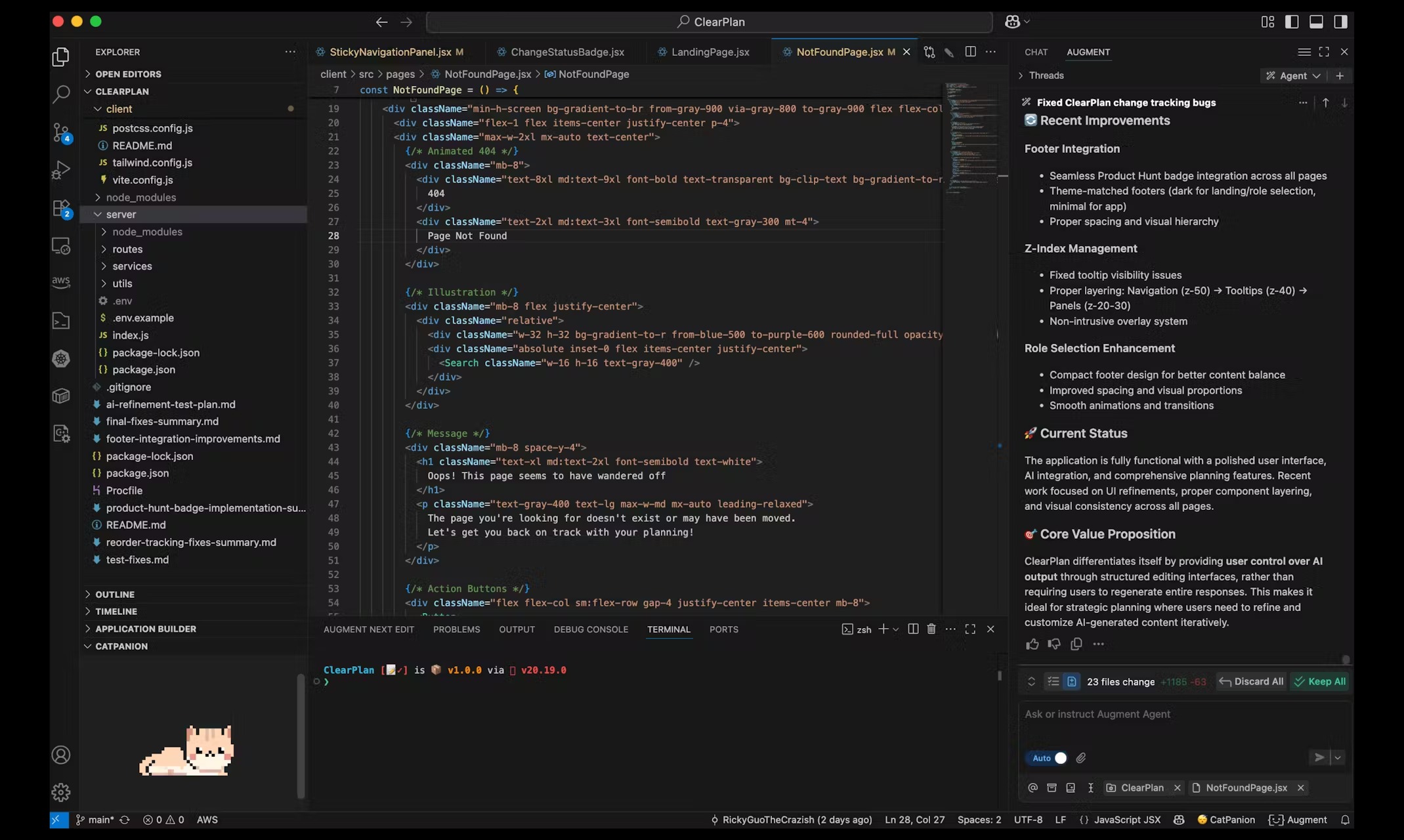This screenshot has height=840, width=1404.
Task: Start a new Augment thread with plus
Action: (x=1340, y=75)
